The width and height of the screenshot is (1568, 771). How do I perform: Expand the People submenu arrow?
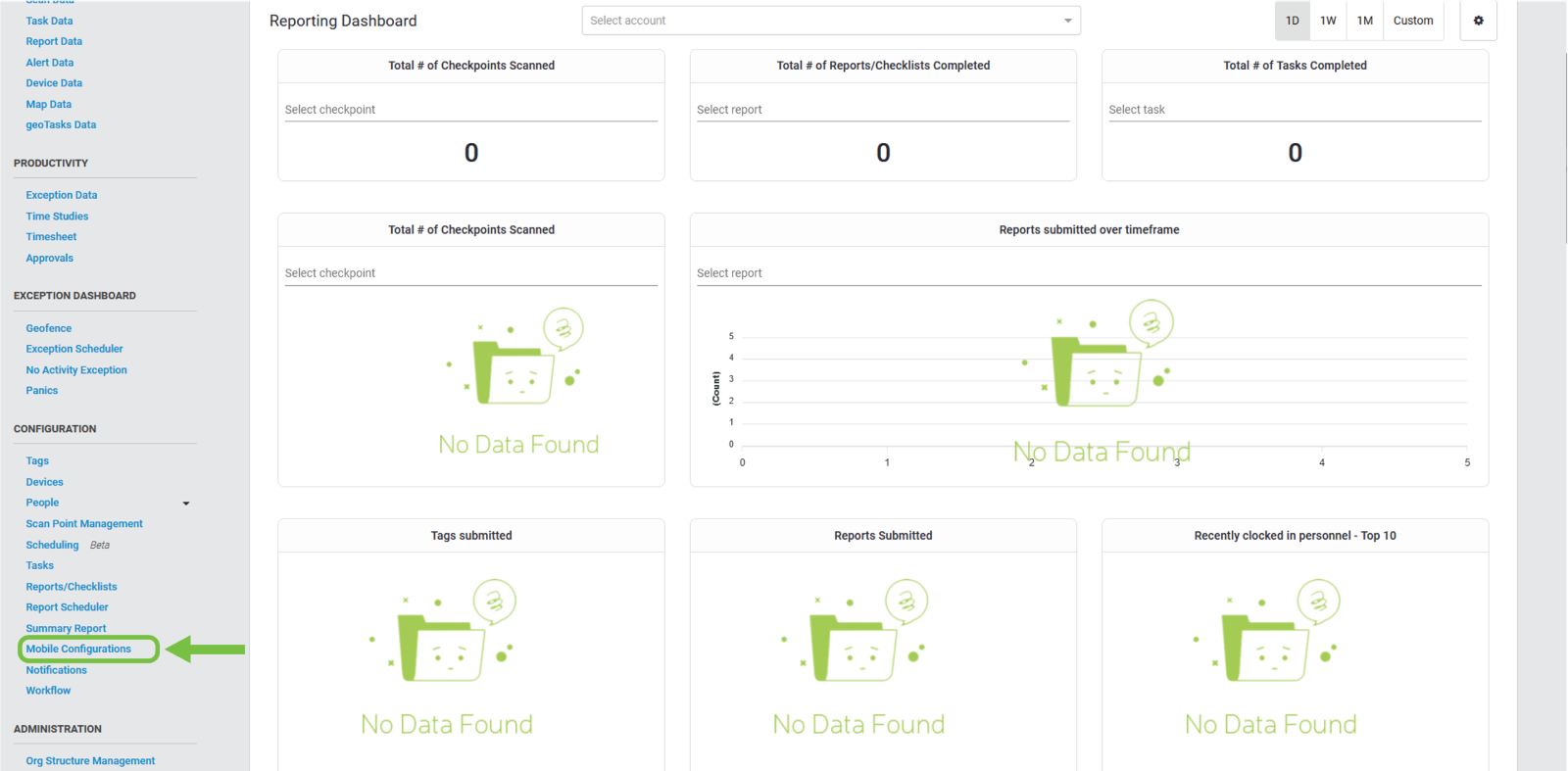pyautogui.click(x=186, y=504)
